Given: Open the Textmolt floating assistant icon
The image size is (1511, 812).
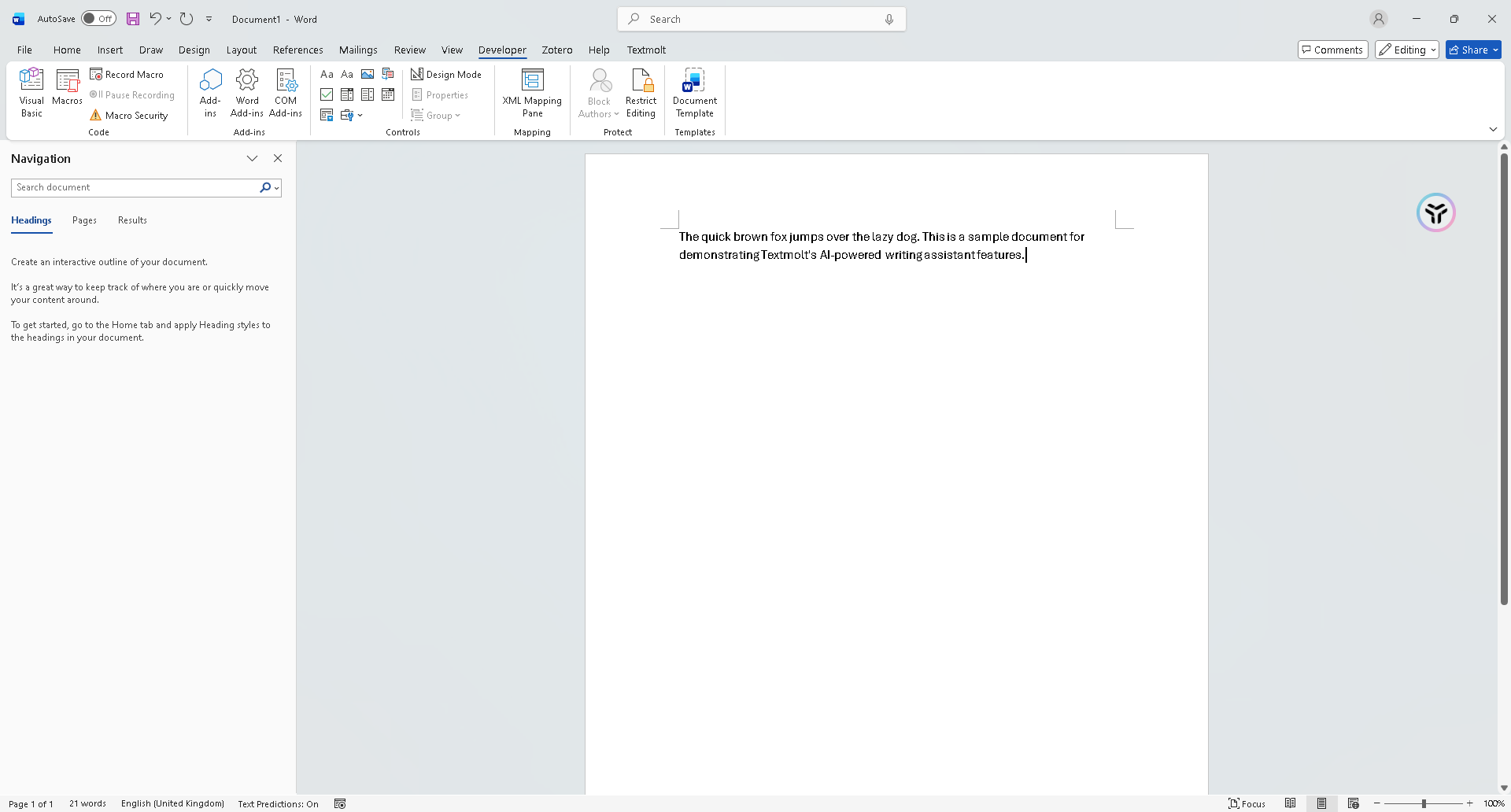Looking at the screenshot, I should 1436,212.
